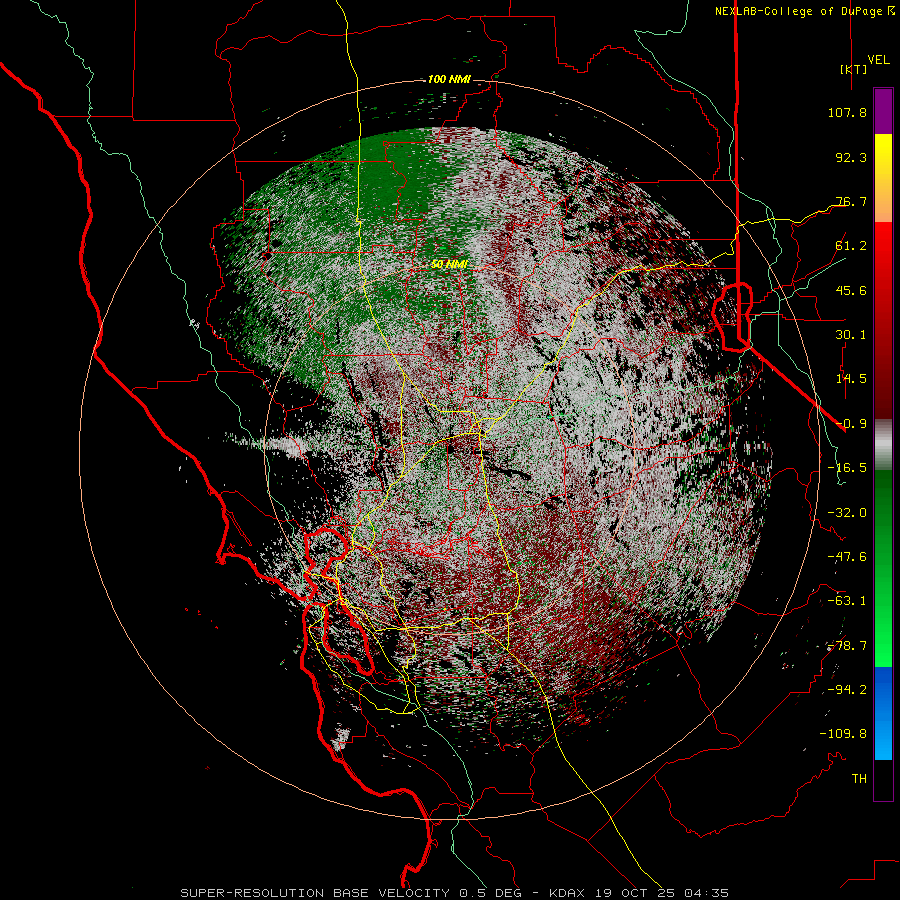Image resolution: width=900 pixels, height=900 pixels.
Task: Click the 50 NMI range ring label
Action: pos(449,265)
